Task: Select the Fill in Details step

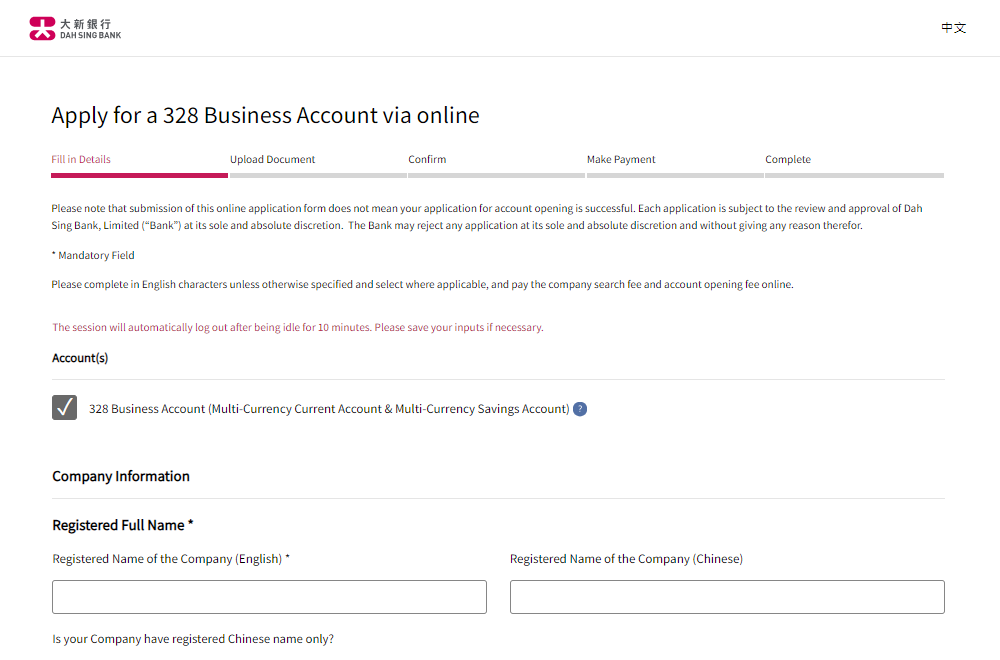Action: coord(82,159)
